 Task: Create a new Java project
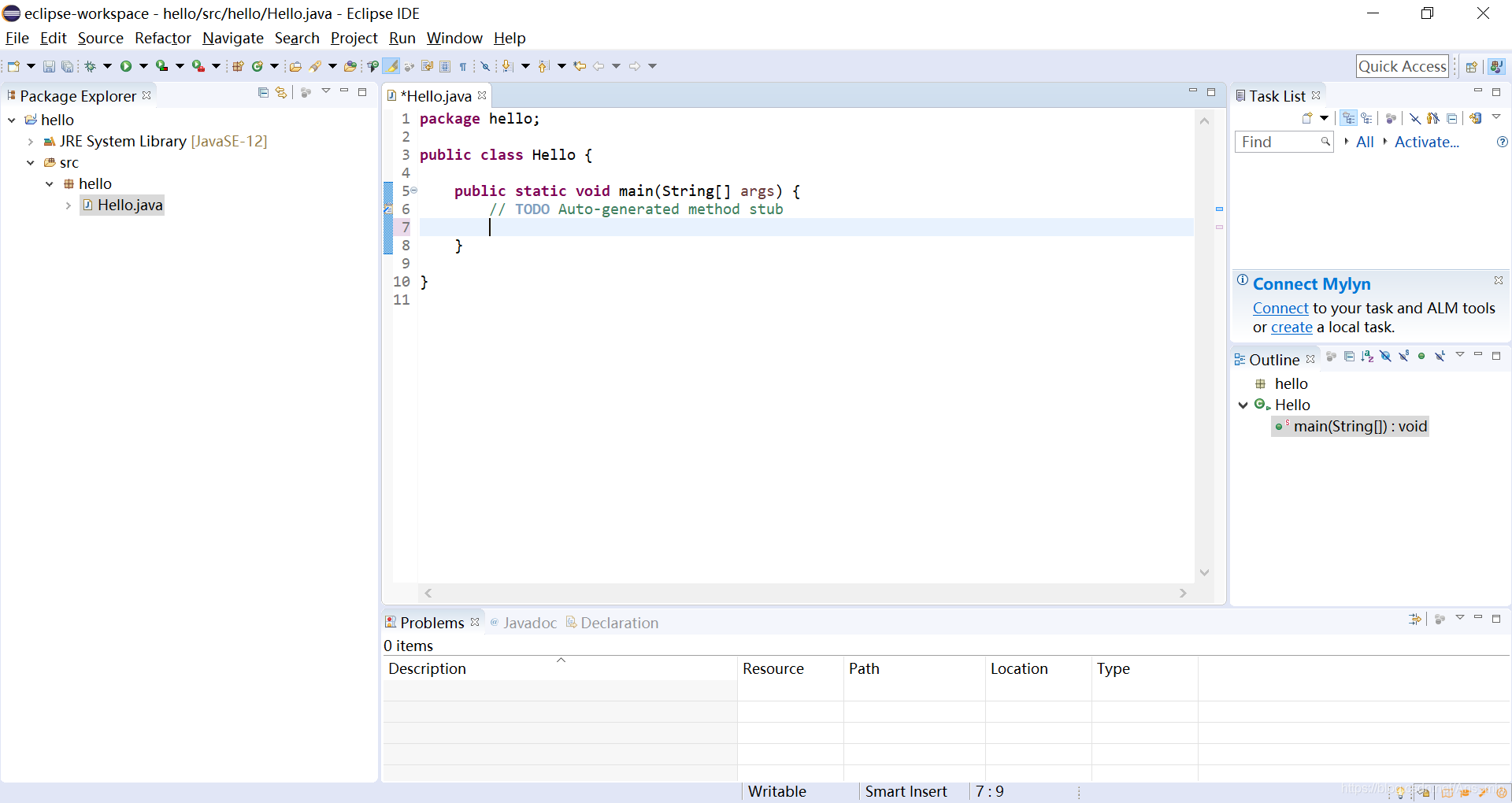click(238, 66)
